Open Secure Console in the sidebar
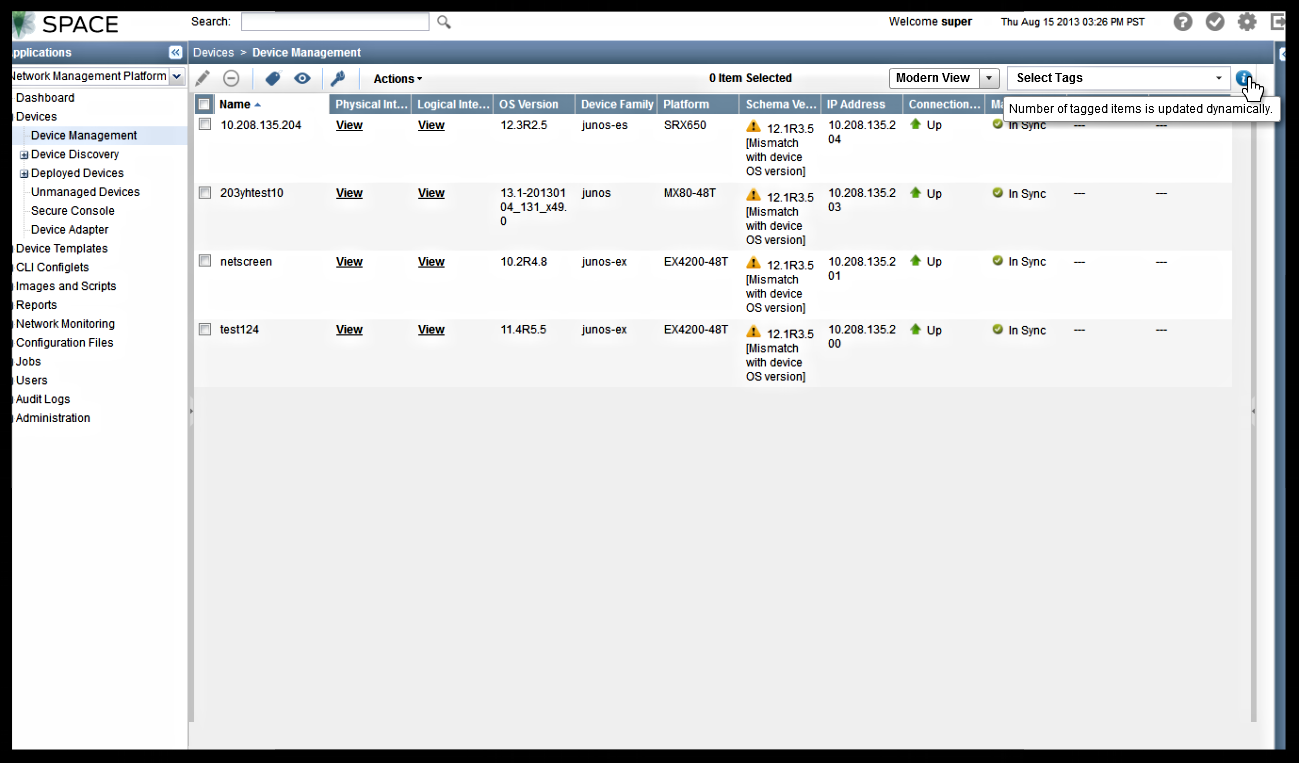 click(73, 211)
